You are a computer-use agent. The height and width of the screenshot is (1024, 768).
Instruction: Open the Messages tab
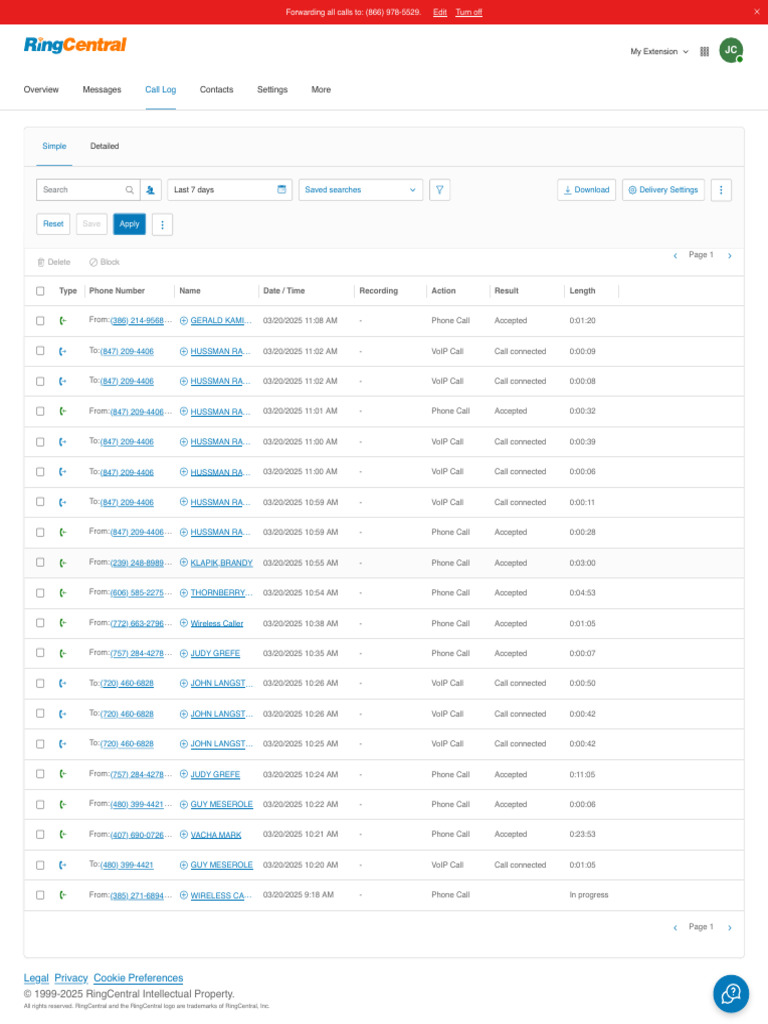[102, 89]
